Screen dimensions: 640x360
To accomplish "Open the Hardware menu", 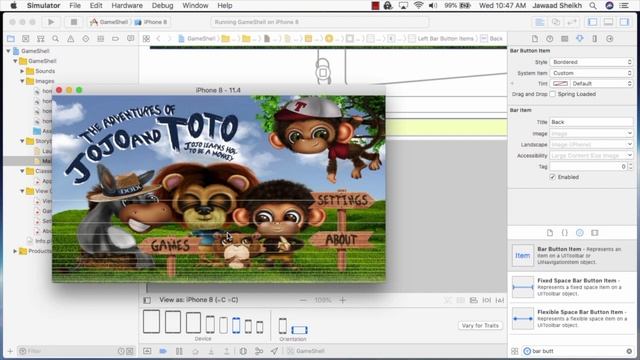I will 127,6.
